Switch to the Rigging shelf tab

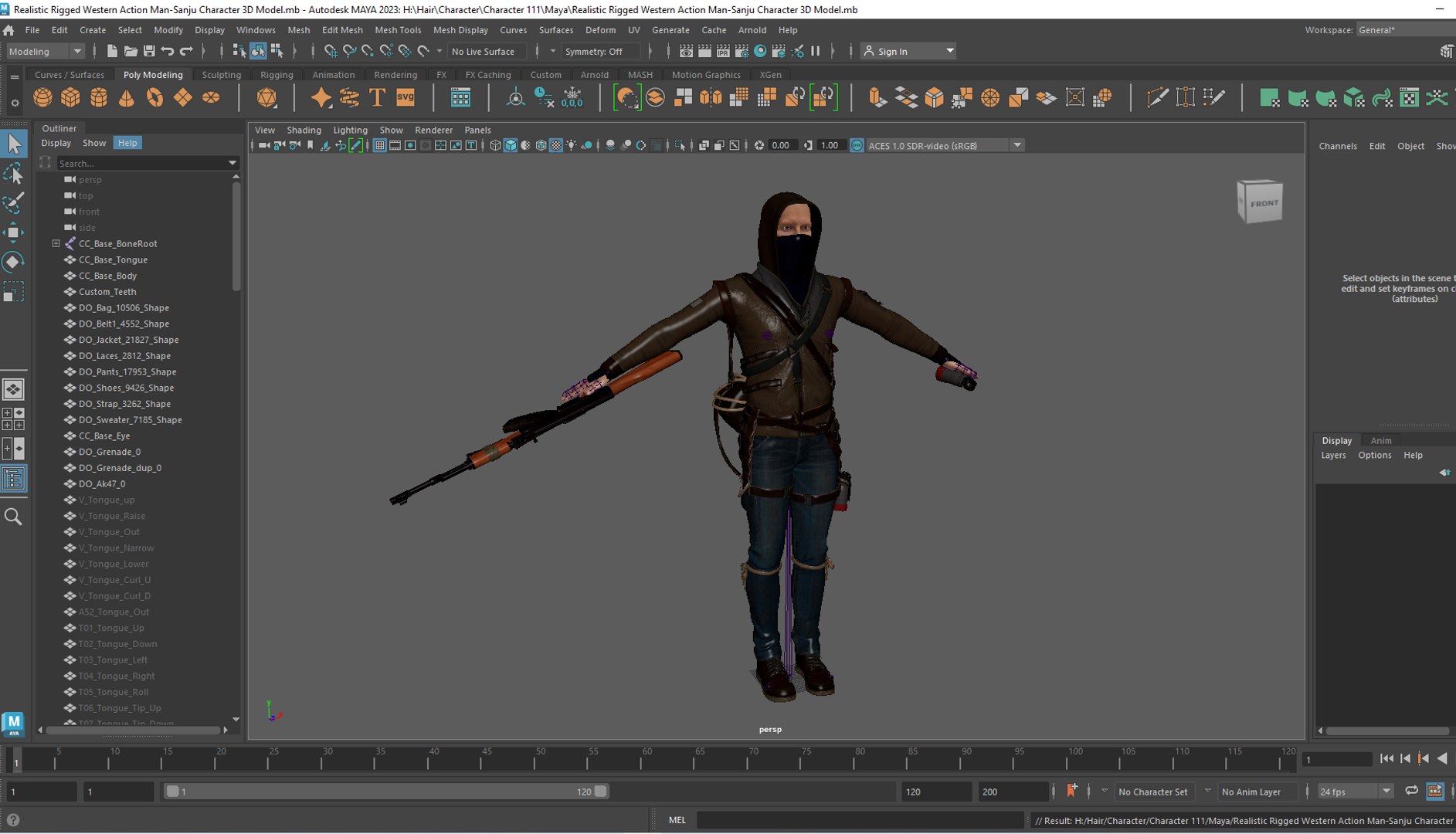coord(277,75)
